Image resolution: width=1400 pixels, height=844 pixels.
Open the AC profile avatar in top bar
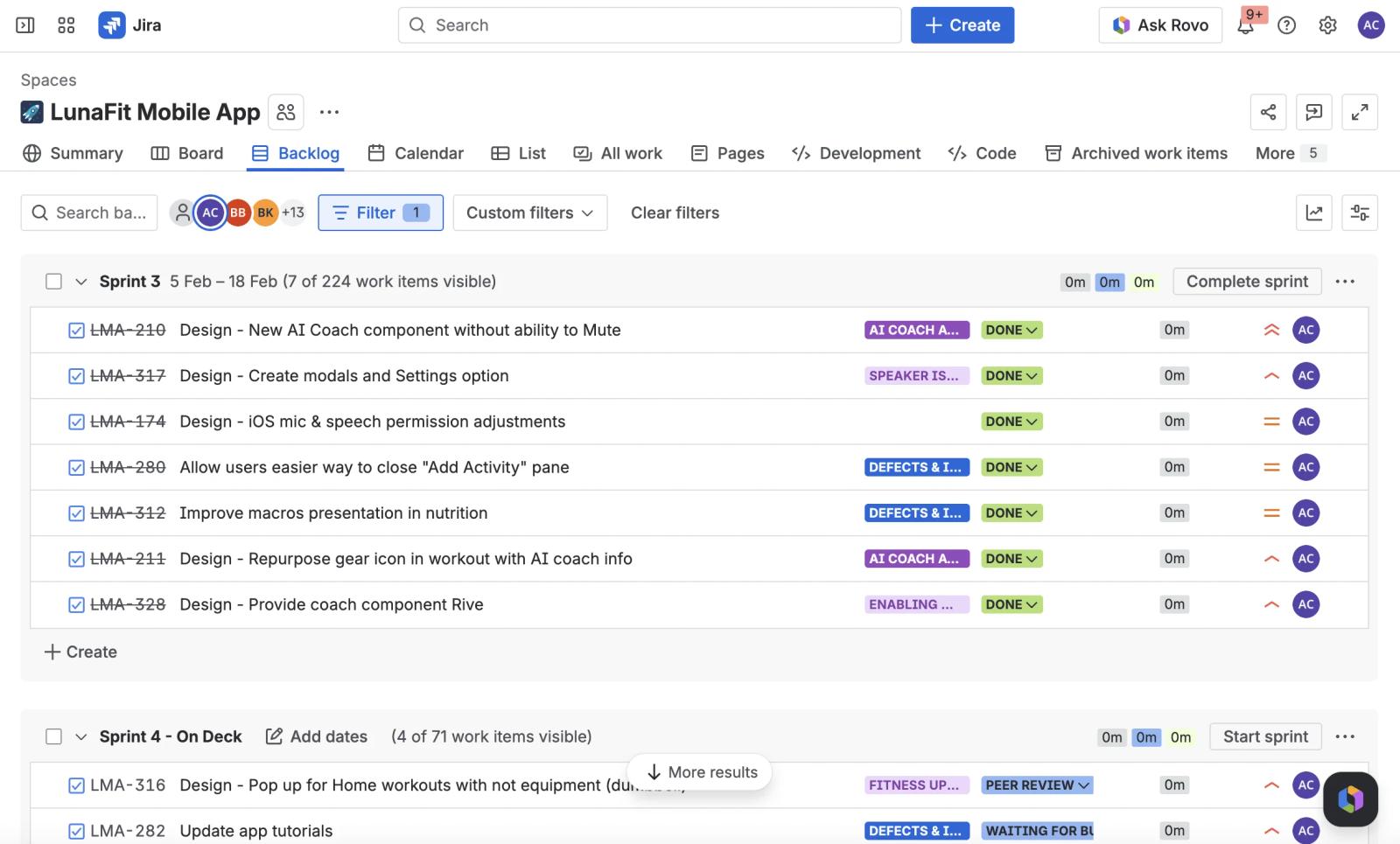pyautogui.click(x=1371, y=25)
